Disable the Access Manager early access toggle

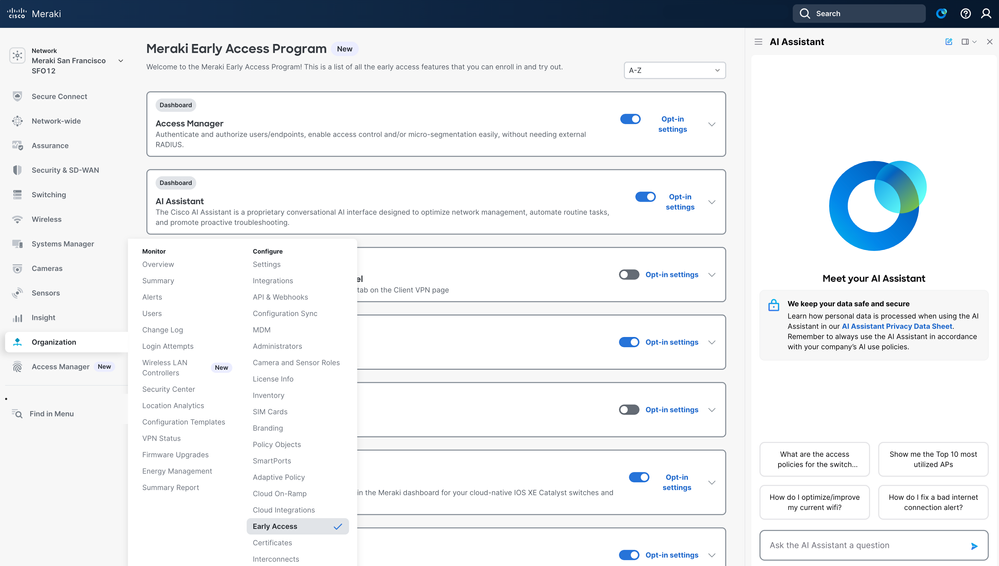click(630, 119)
